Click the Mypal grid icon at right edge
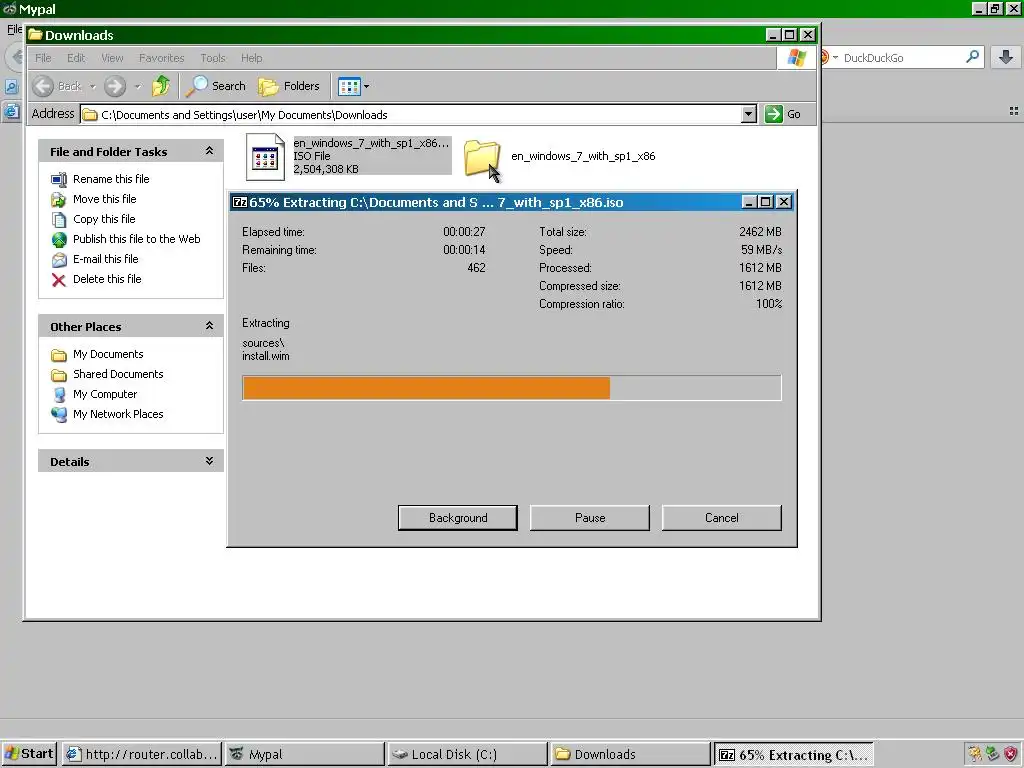The width and height of the screenshot is (1024, 768). tap(1014, 112)
